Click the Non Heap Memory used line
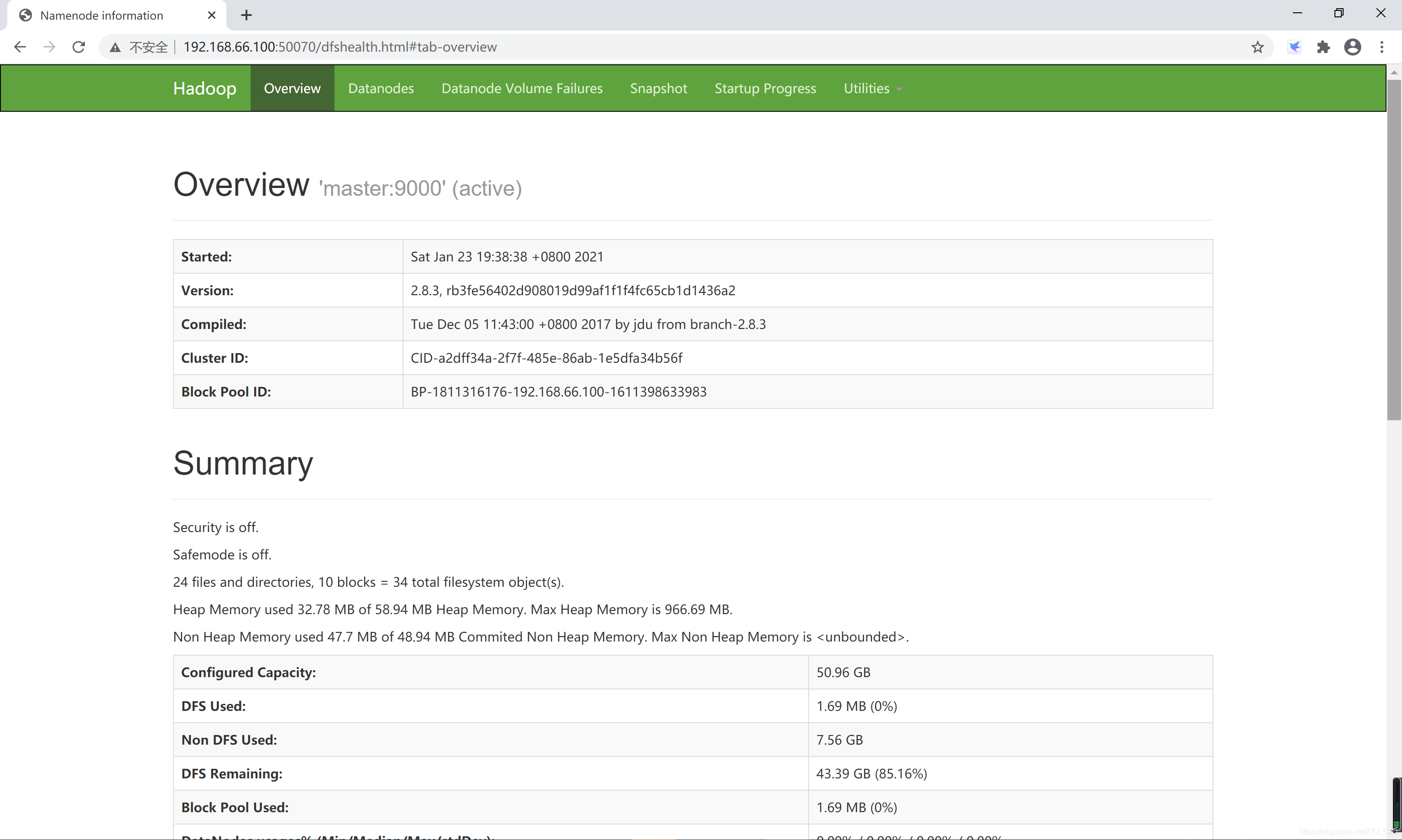The width and height of the screenshot is (1402, 840). (540, 637)
